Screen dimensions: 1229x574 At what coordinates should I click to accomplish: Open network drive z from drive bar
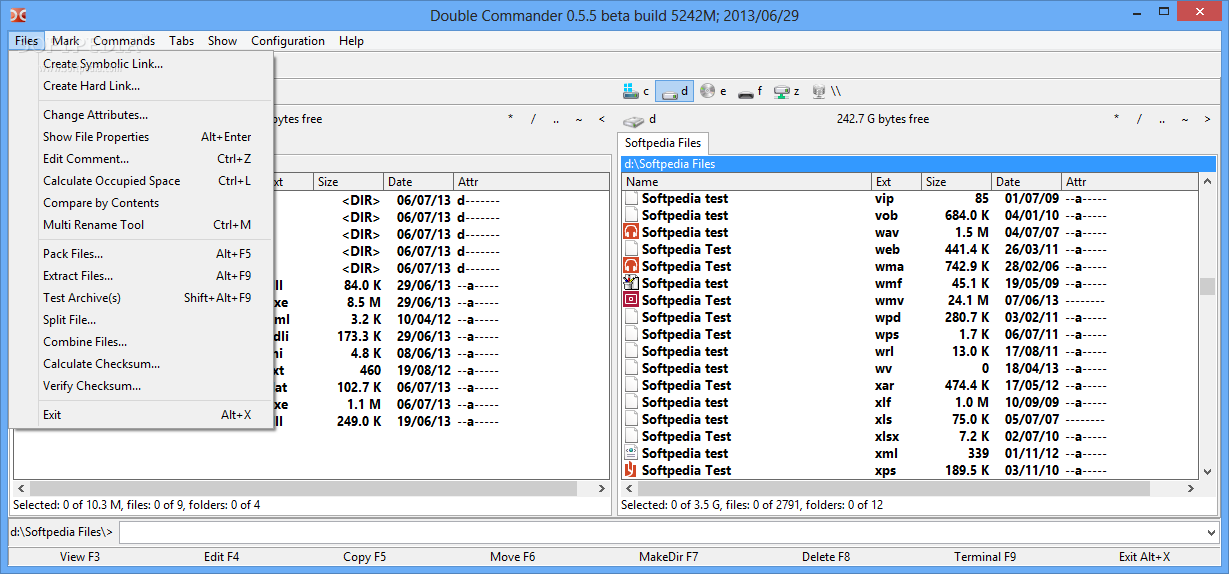tap(788, 91)
